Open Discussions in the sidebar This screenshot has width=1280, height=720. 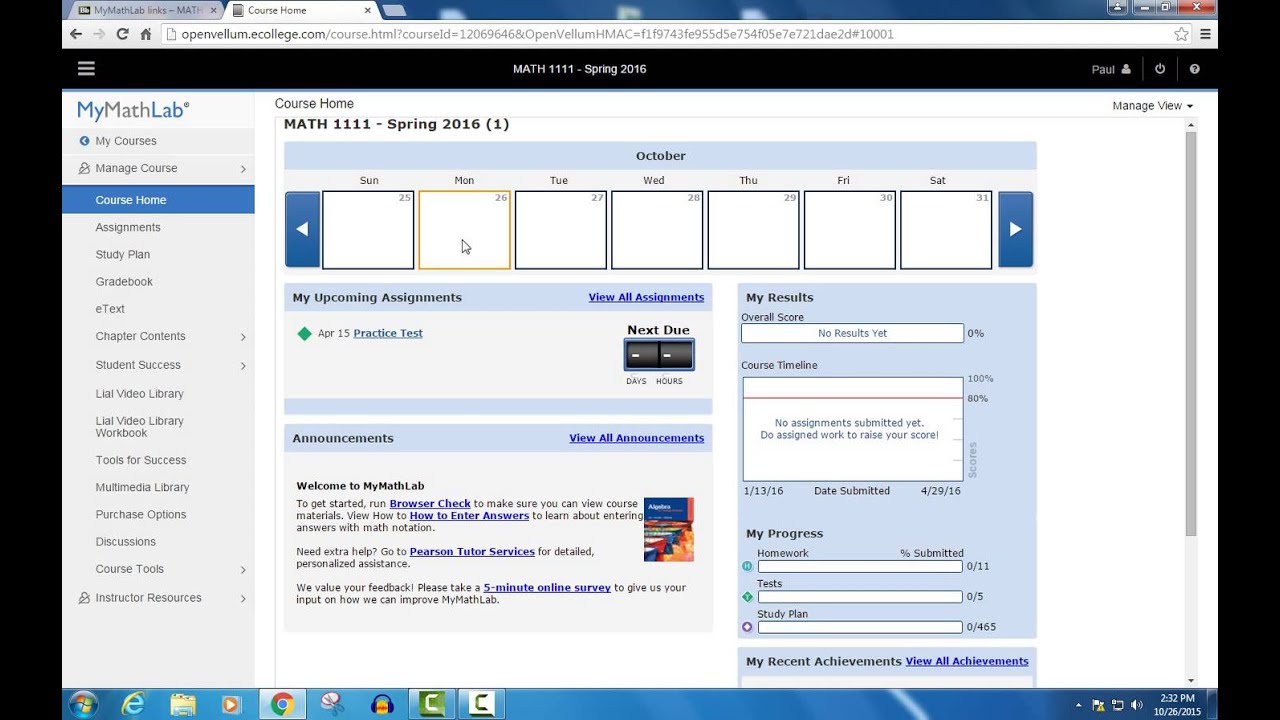coord(125,542)
